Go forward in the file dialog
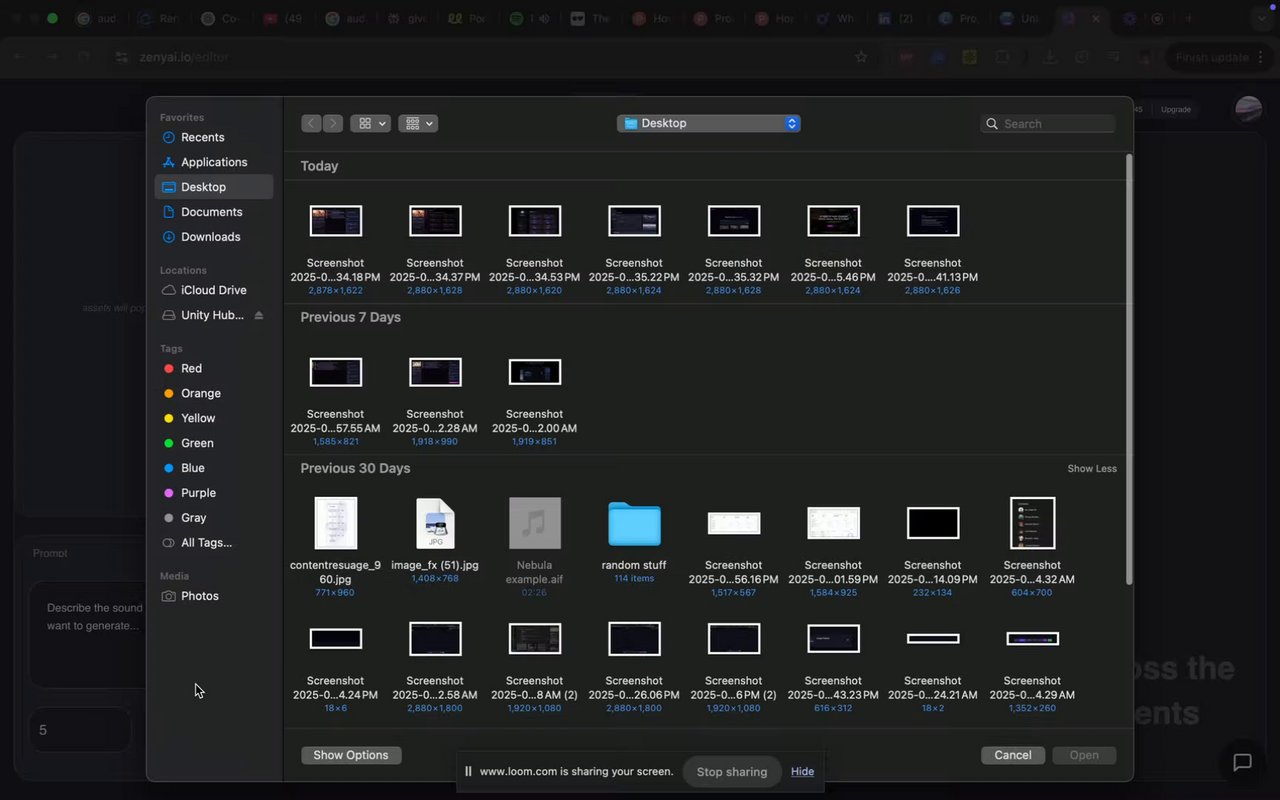The width and height of the screenshot is (1280, 800). pyautogui.click(x=333, y=123)
